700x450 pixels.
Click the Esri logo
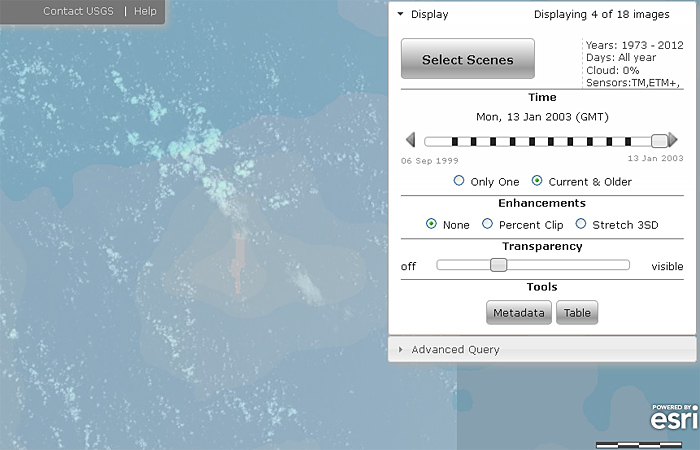[674, 417]
